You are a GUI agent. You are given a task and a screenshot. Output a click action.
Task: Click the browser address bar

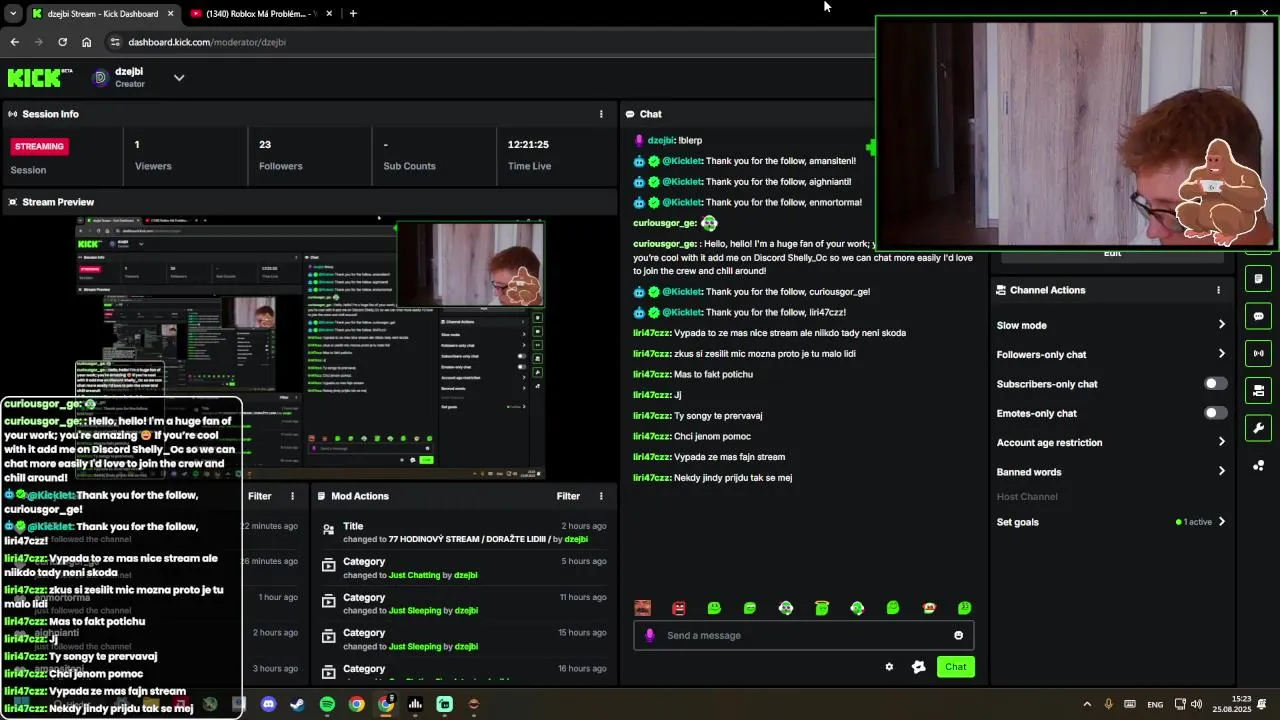(490, 42)
